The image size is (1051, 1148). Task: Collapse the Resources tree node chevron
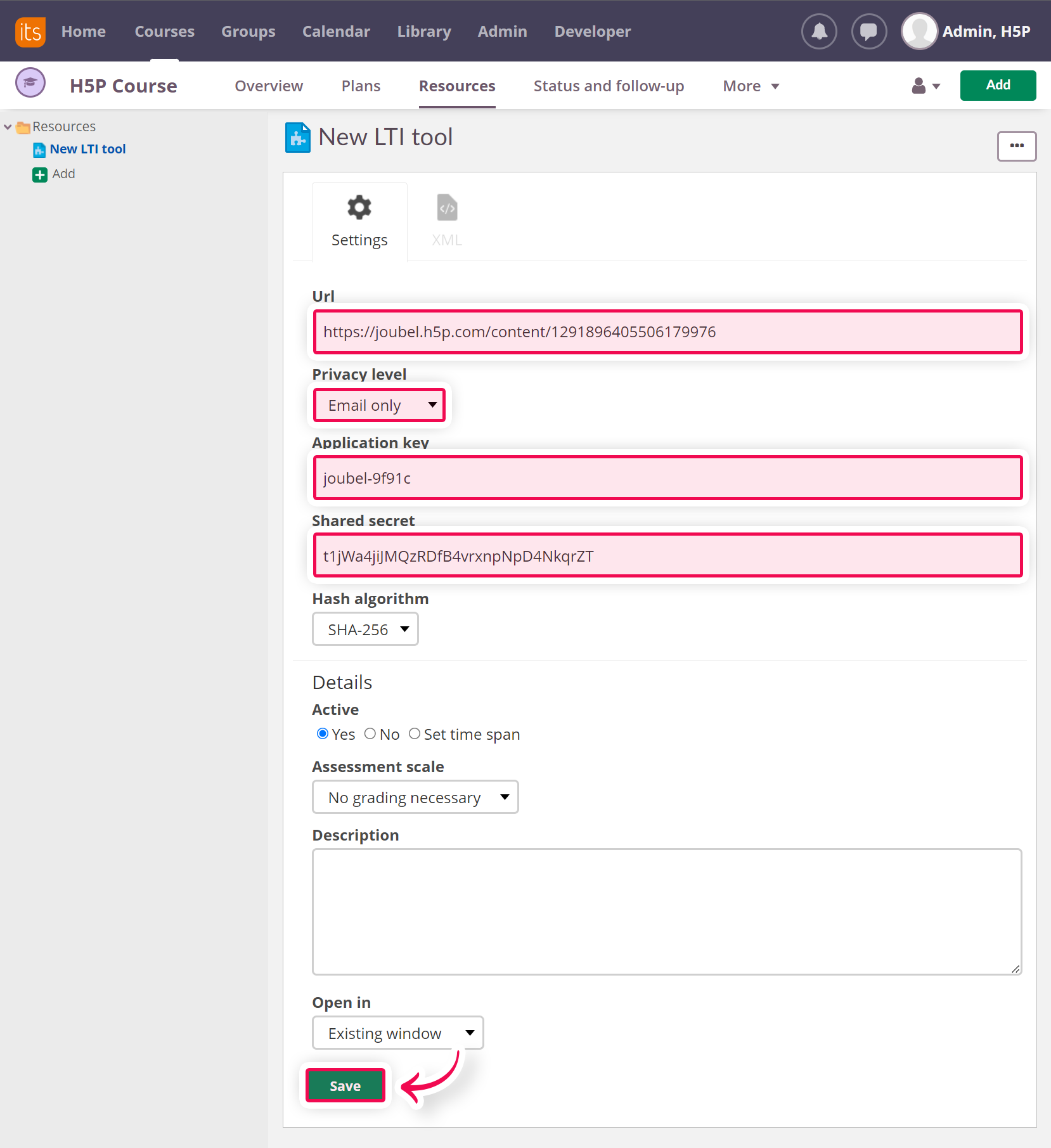8,127
